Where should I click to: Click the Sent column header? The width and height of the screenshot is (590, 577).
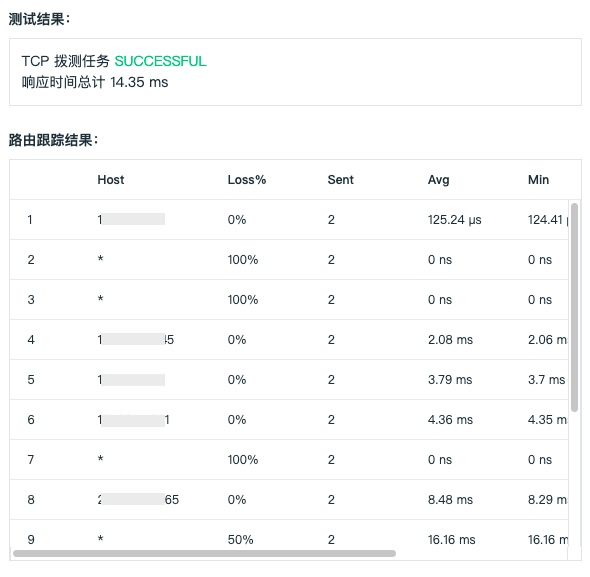pos(341,180)
